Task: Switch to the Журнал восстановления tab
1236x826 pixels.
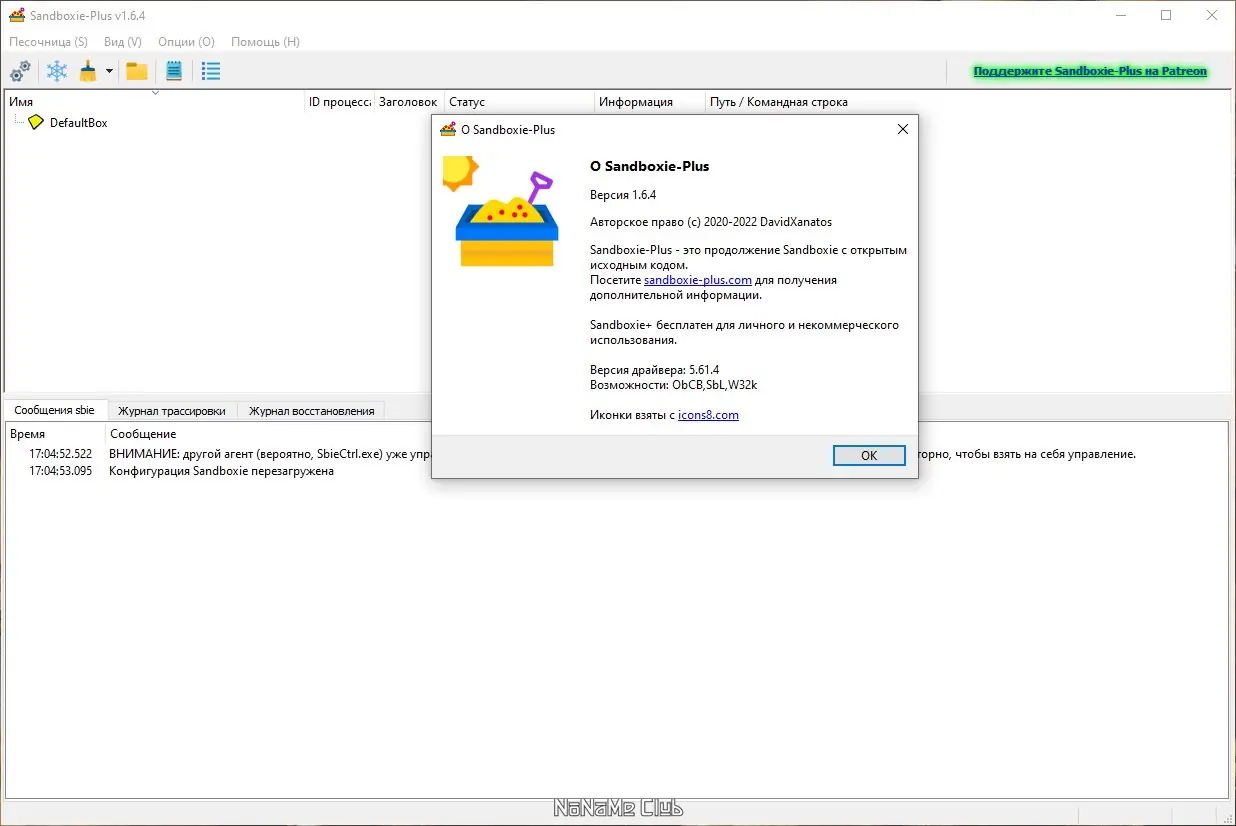Action: tap(311, 411)
